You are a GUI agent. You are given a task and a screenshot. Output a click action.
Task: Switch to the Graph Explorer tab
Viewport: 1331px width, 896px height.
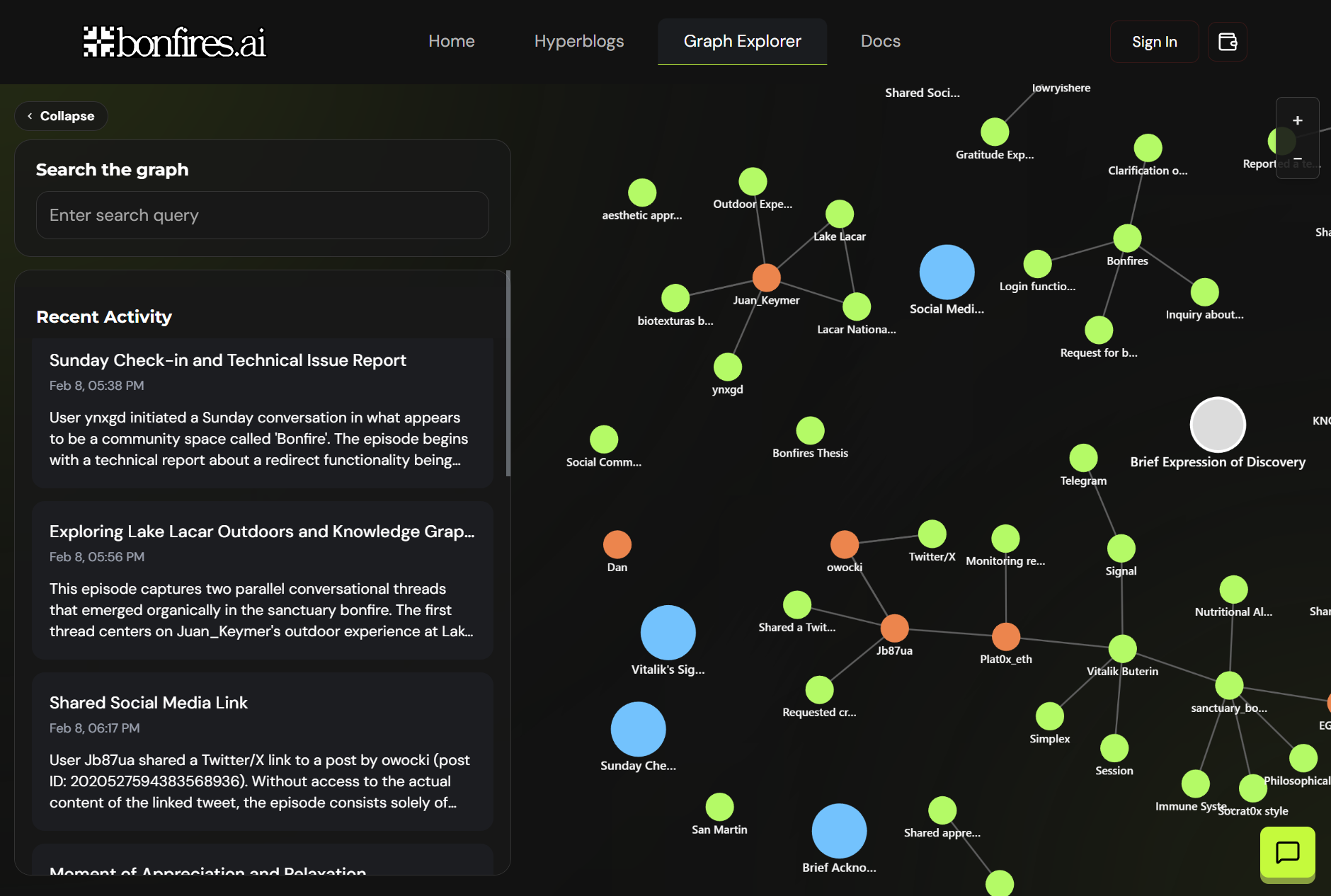[x=742, y=42]
